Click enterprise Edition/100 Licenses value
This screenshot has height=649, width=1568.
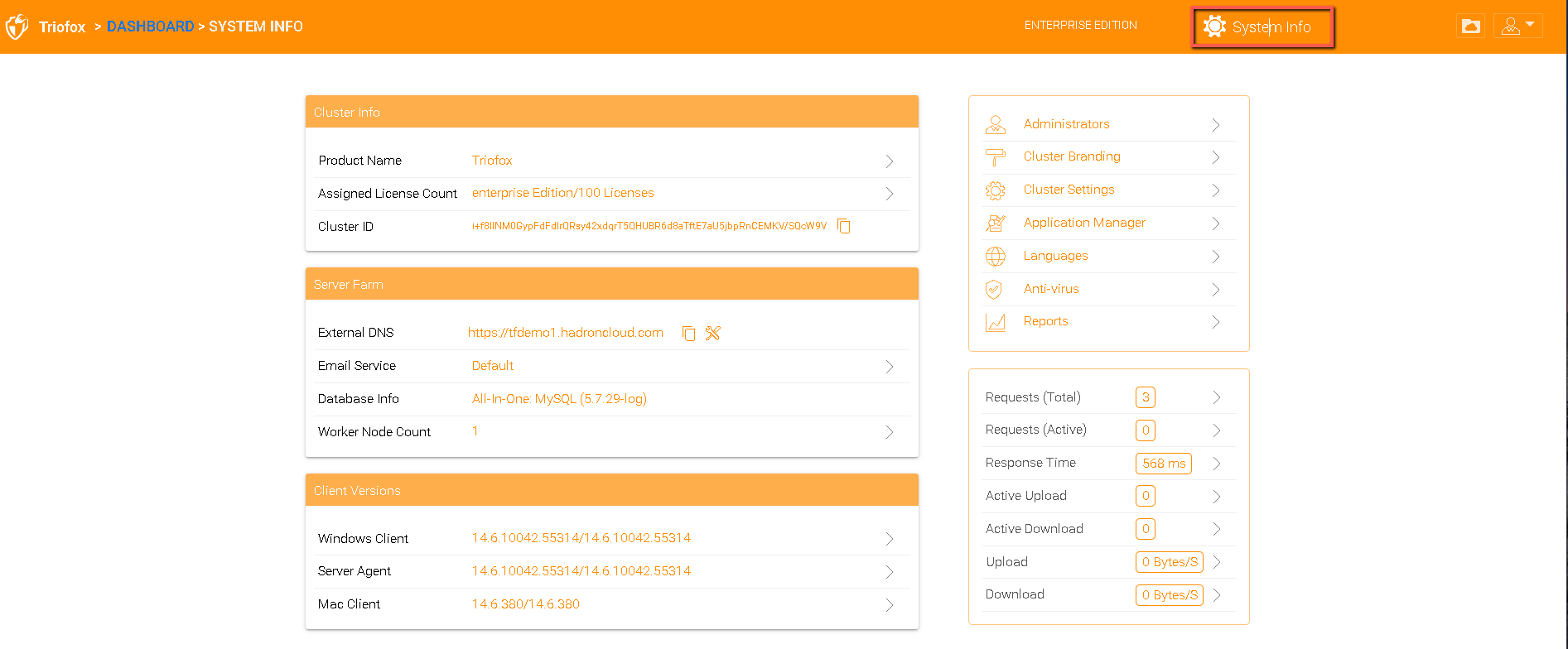pos(563,193)
